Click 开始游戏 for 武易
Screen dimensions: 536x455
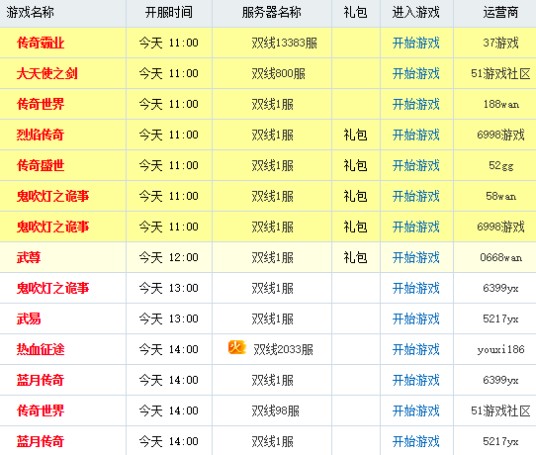(x=416, y=319)
